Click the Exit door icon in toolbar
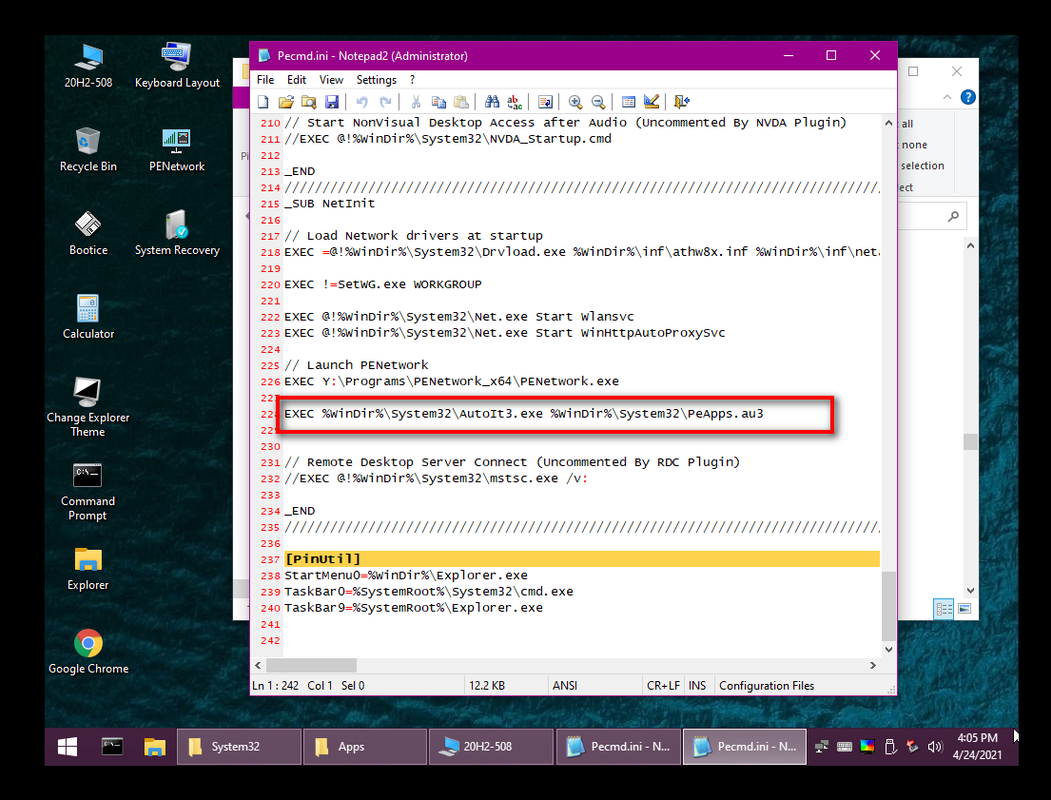 682,102
